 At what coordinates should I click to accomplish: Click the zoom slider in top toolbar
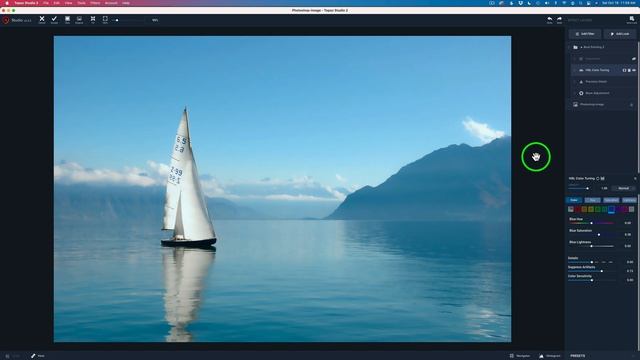click(129, 20)
